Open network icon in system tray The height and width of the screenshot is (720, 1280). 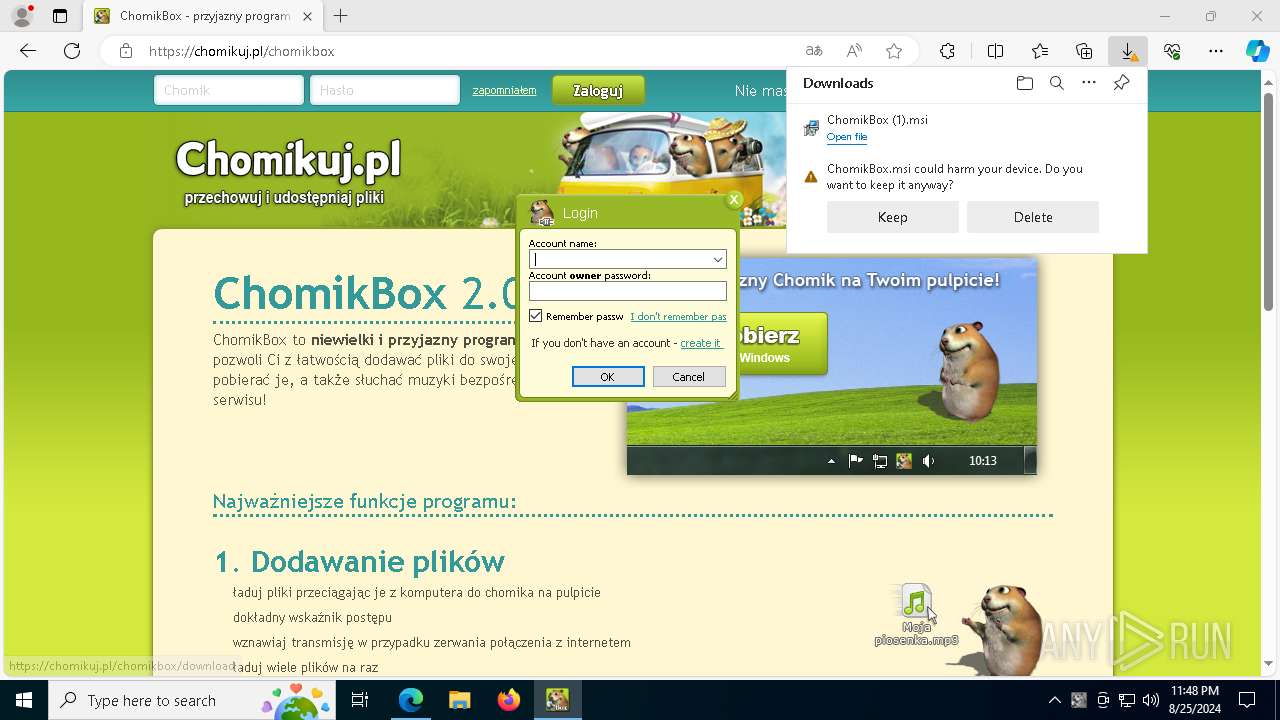click(1127, 700)
